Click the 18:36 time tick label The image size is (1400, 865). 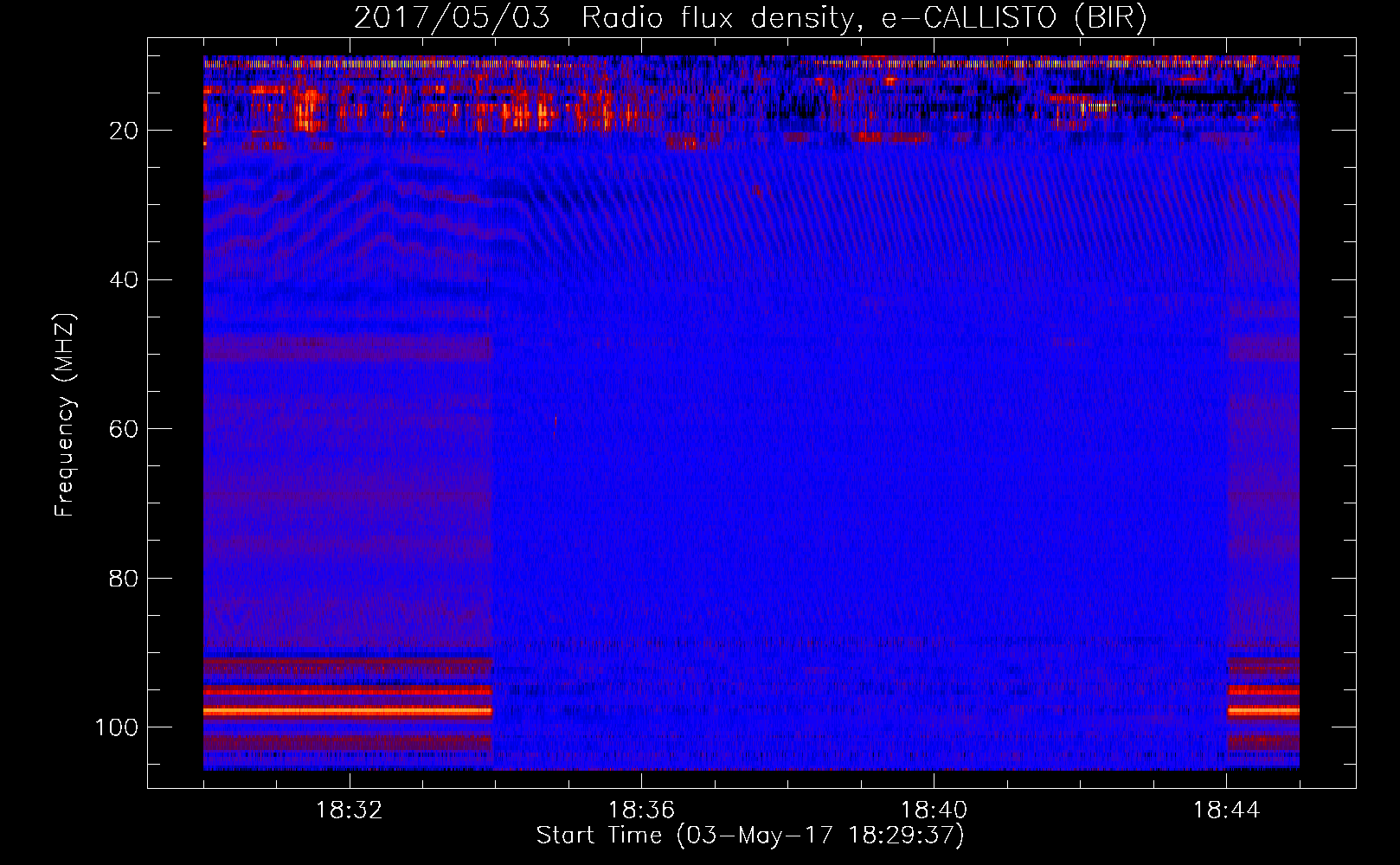click(x=641, y=811)
